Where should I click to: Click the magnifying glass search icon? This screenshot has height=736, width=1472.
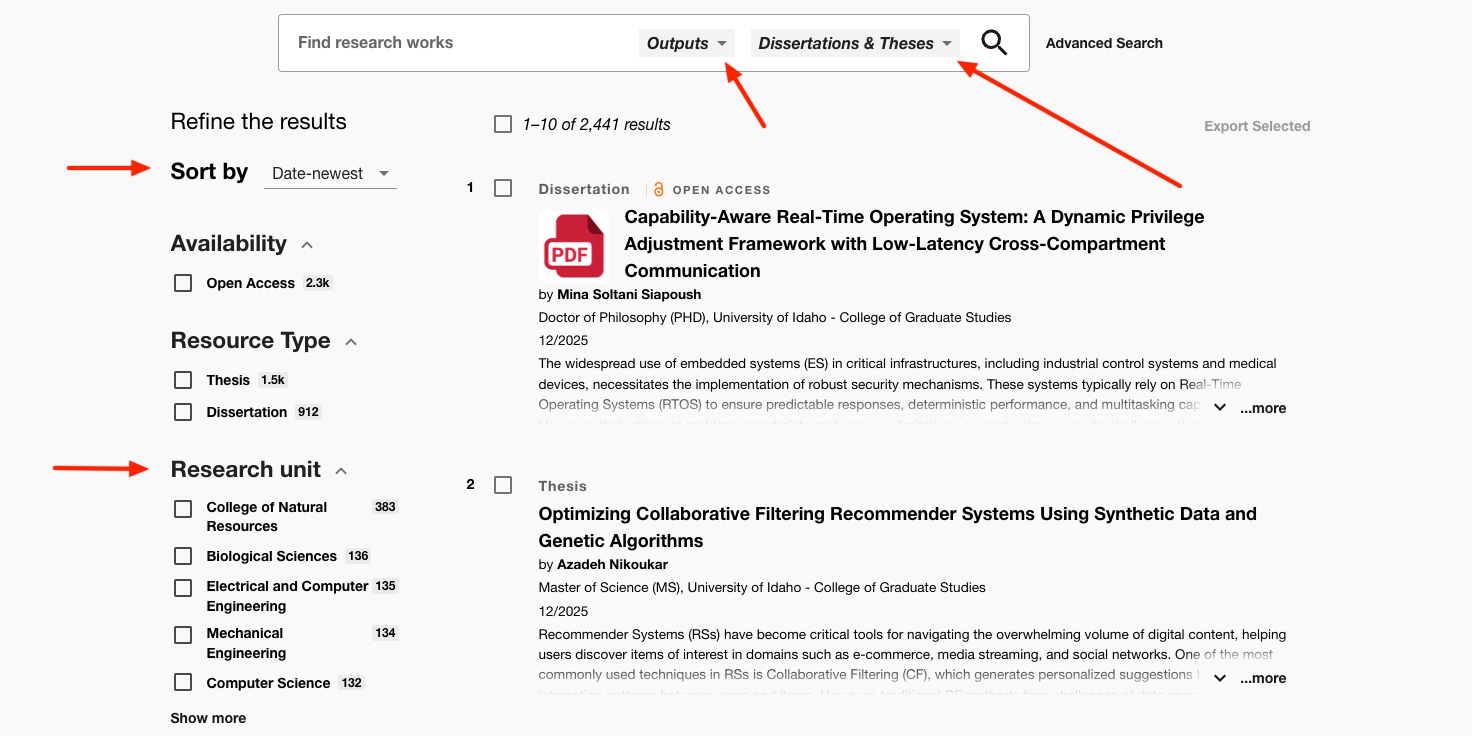click(x=993, y=43)
